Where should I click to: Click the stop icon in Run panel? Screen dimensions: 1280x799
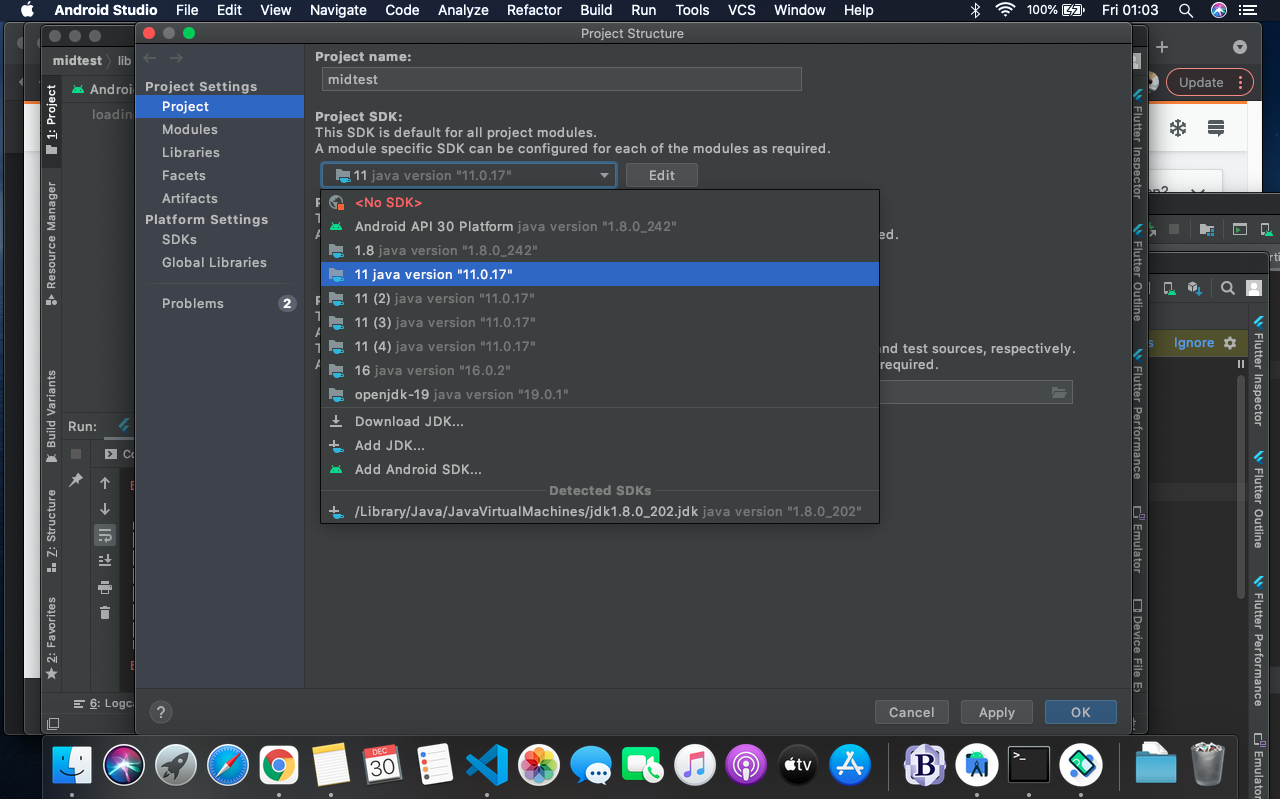pyautogui.click(x=76, y=454)
